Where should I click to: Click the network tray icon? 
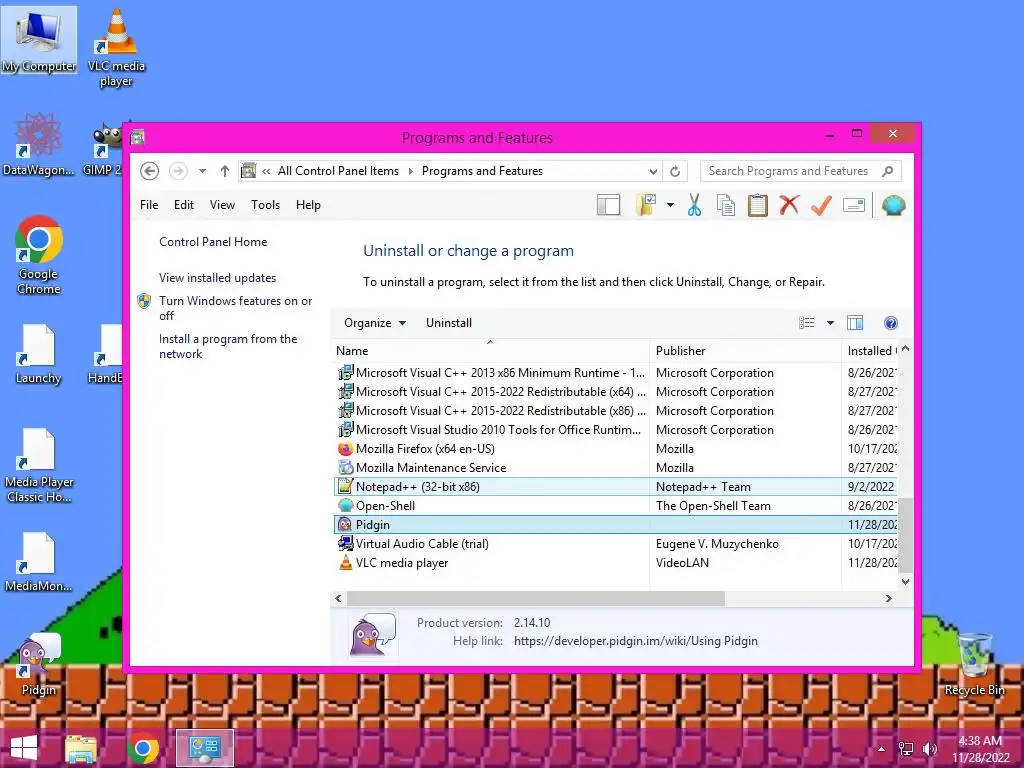[906, 748]
